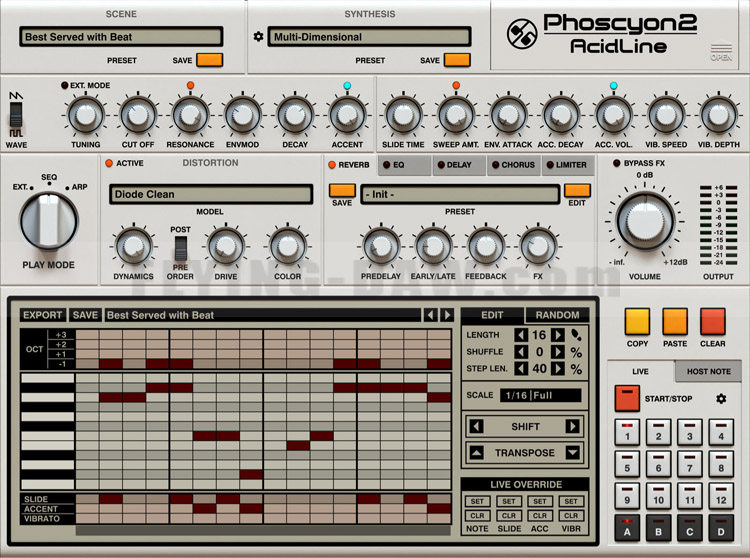Click the pattern name field
750x558 pixels.
(x=262, y=315)
